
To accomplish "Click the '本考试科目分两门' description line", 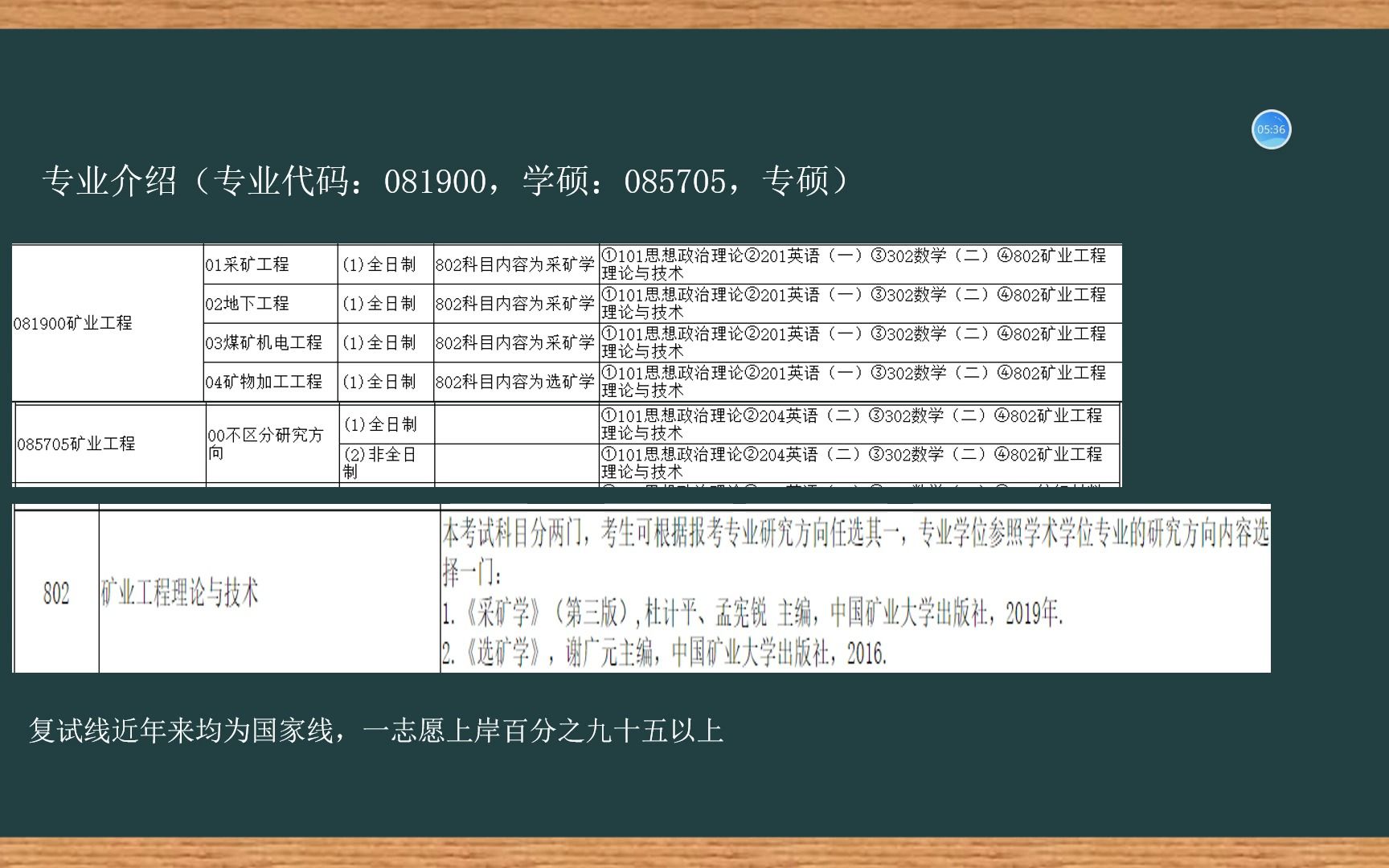I will coord(856,553).
